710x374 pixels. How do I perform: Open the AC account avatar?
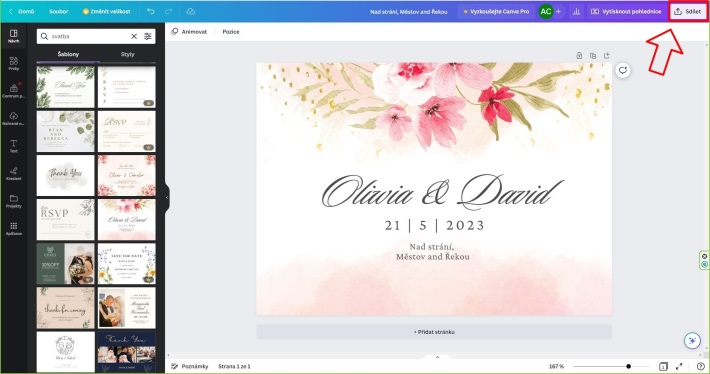click(x=546, y=11)
